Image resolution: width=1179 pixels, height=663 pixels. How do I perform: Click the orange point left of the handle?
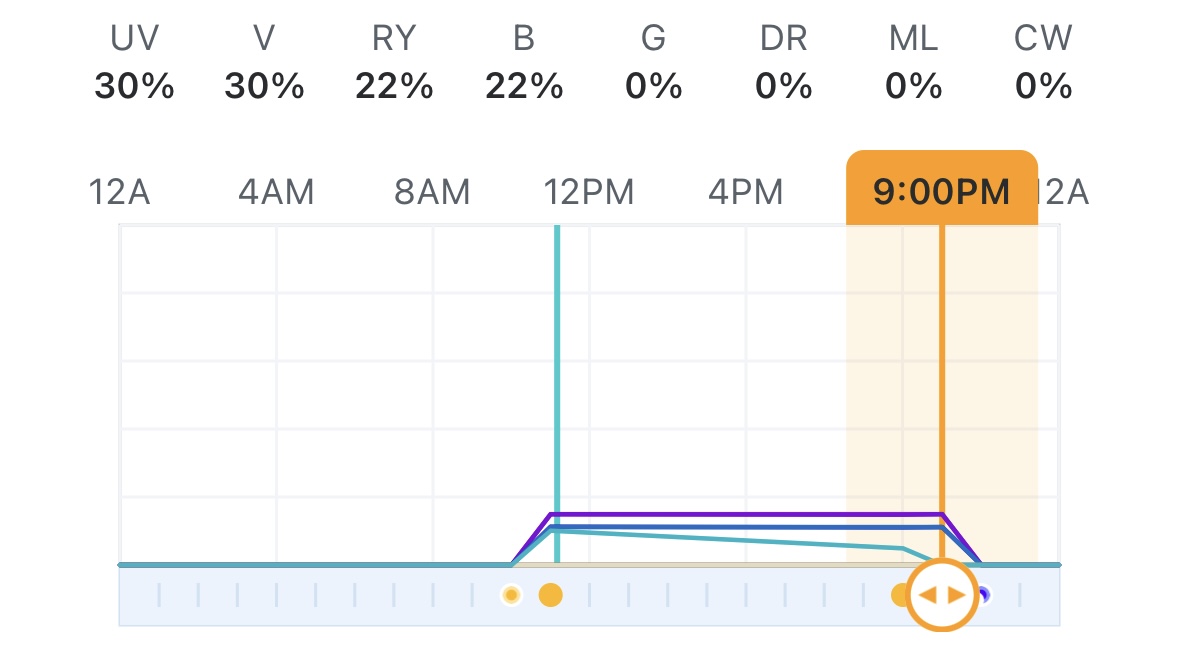901,596
